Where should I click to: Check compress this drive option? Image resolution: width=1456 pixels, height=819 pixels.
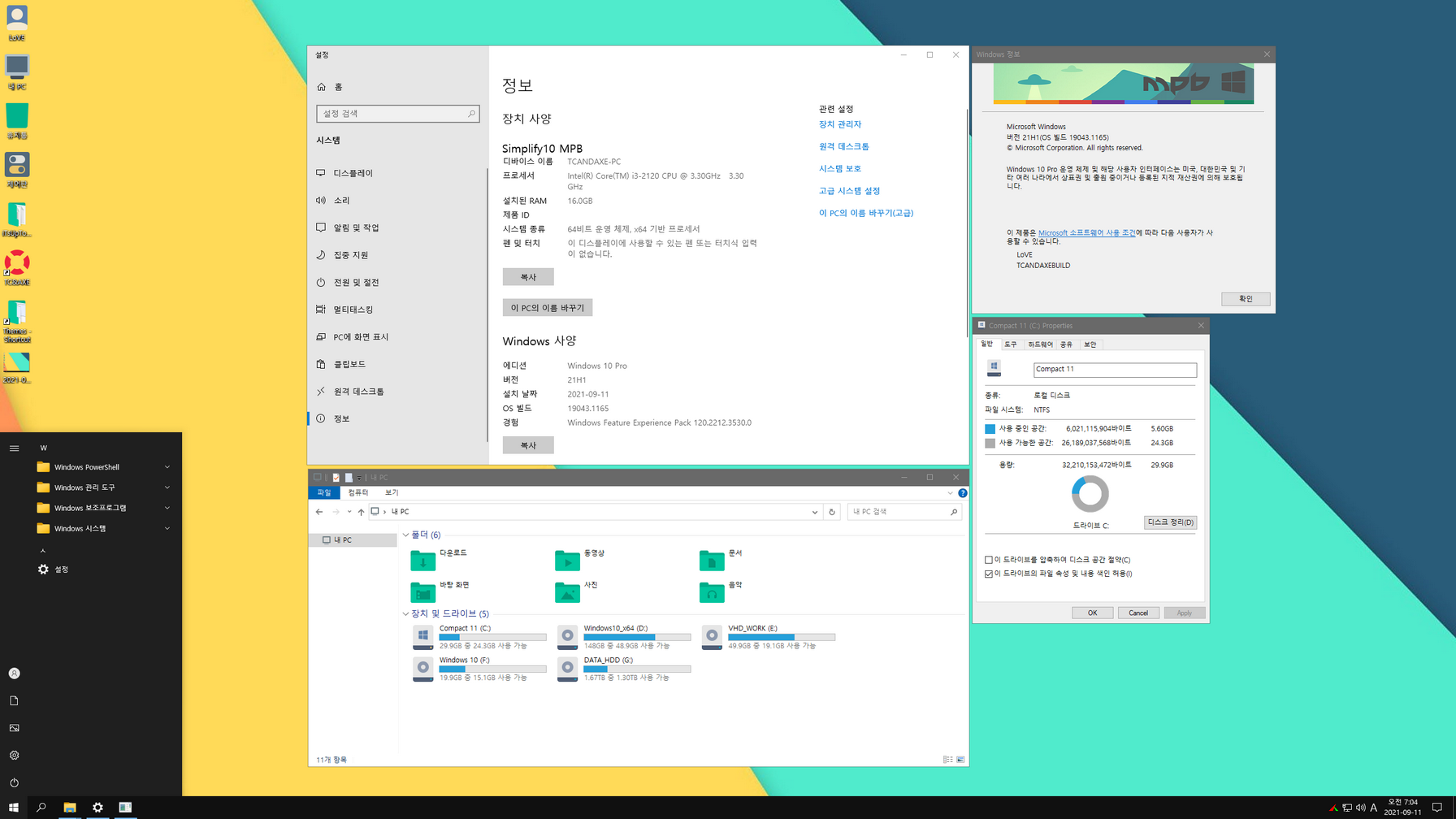tap(989, 560)
